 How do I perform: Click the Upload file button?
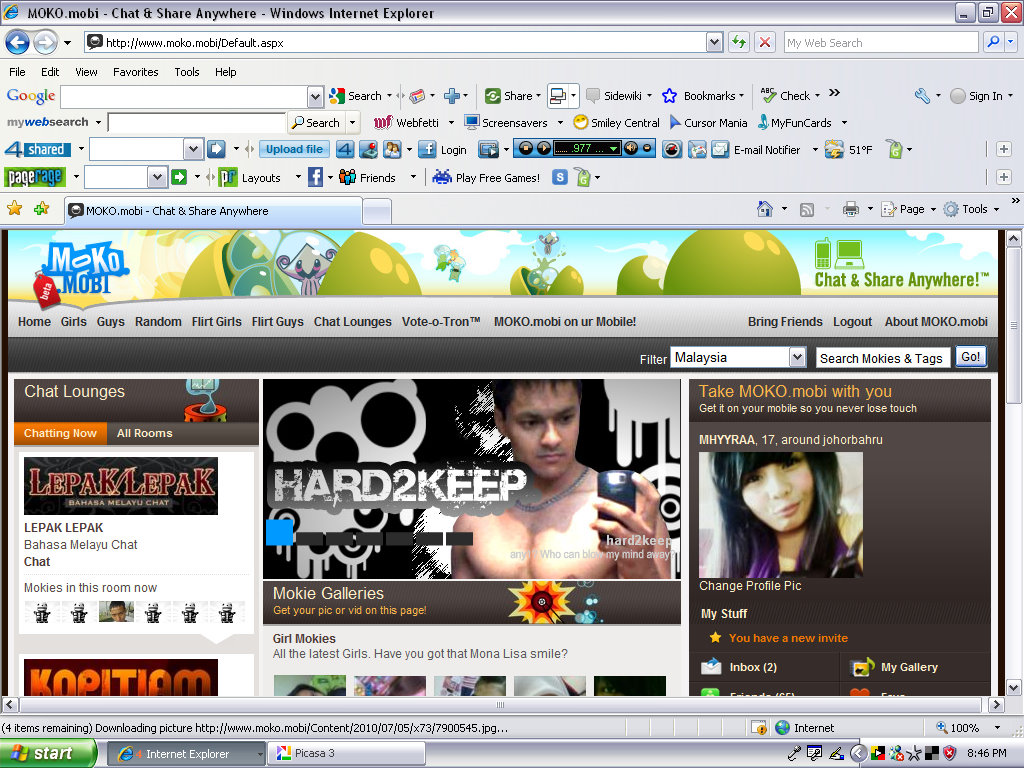point(294,150)
